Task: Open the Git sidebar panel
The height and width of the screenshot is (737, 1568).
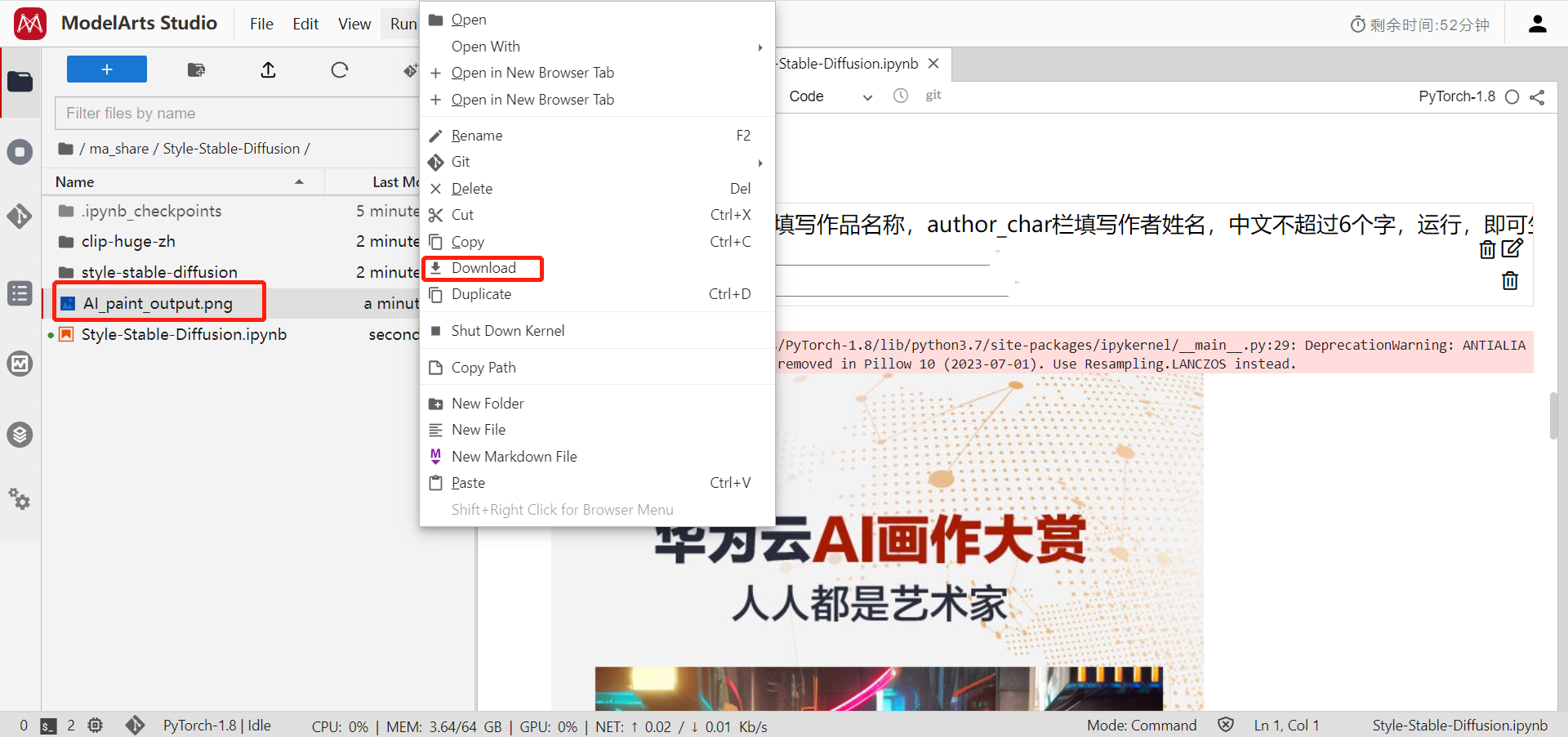Action: 20,216
